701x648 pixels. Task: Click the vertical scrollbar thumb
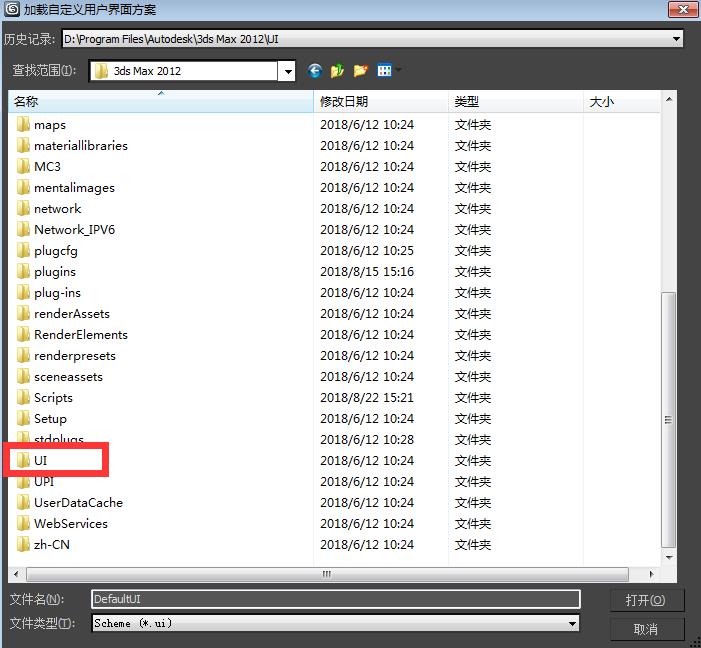click(x=668, y=420)
